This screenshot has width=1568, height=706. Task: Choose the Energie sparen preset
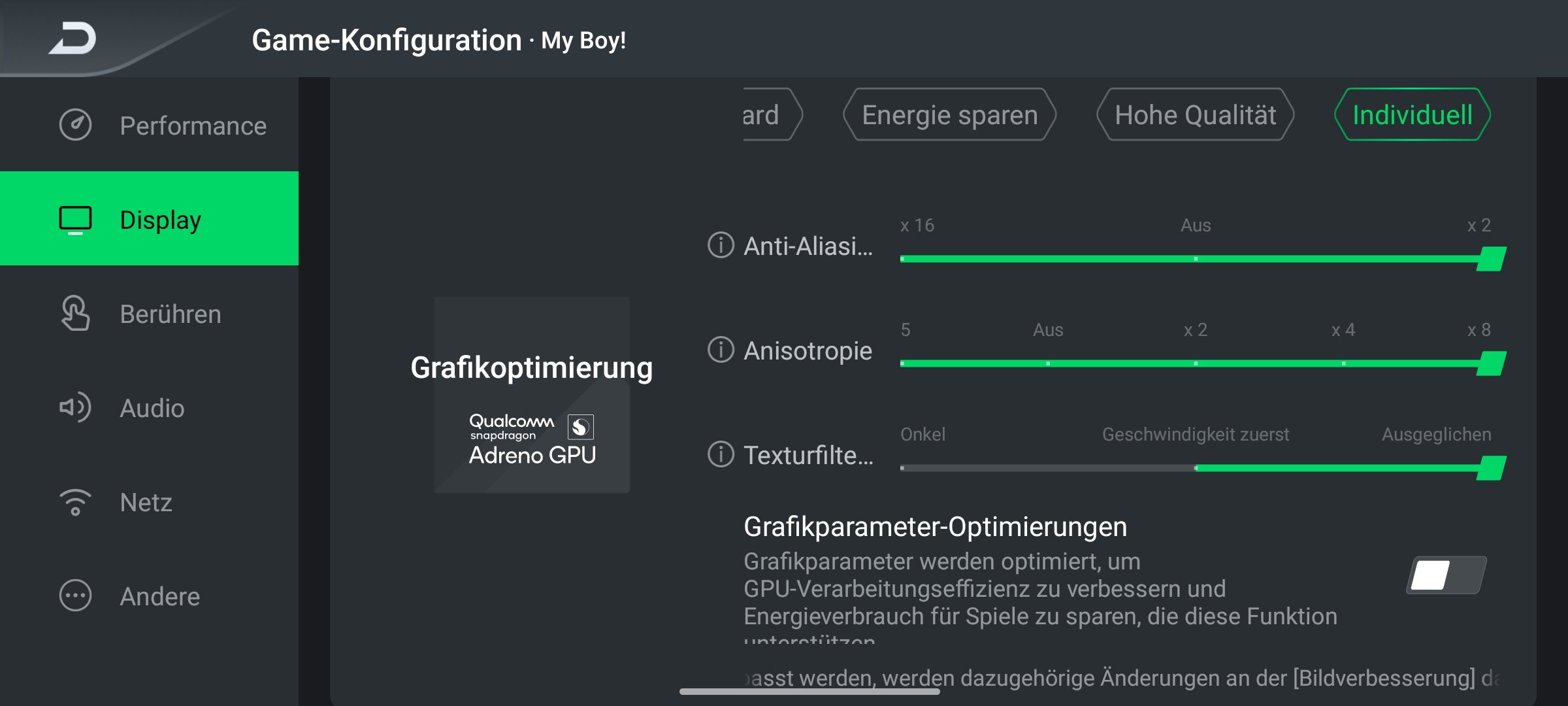click(x=950, y=114)
